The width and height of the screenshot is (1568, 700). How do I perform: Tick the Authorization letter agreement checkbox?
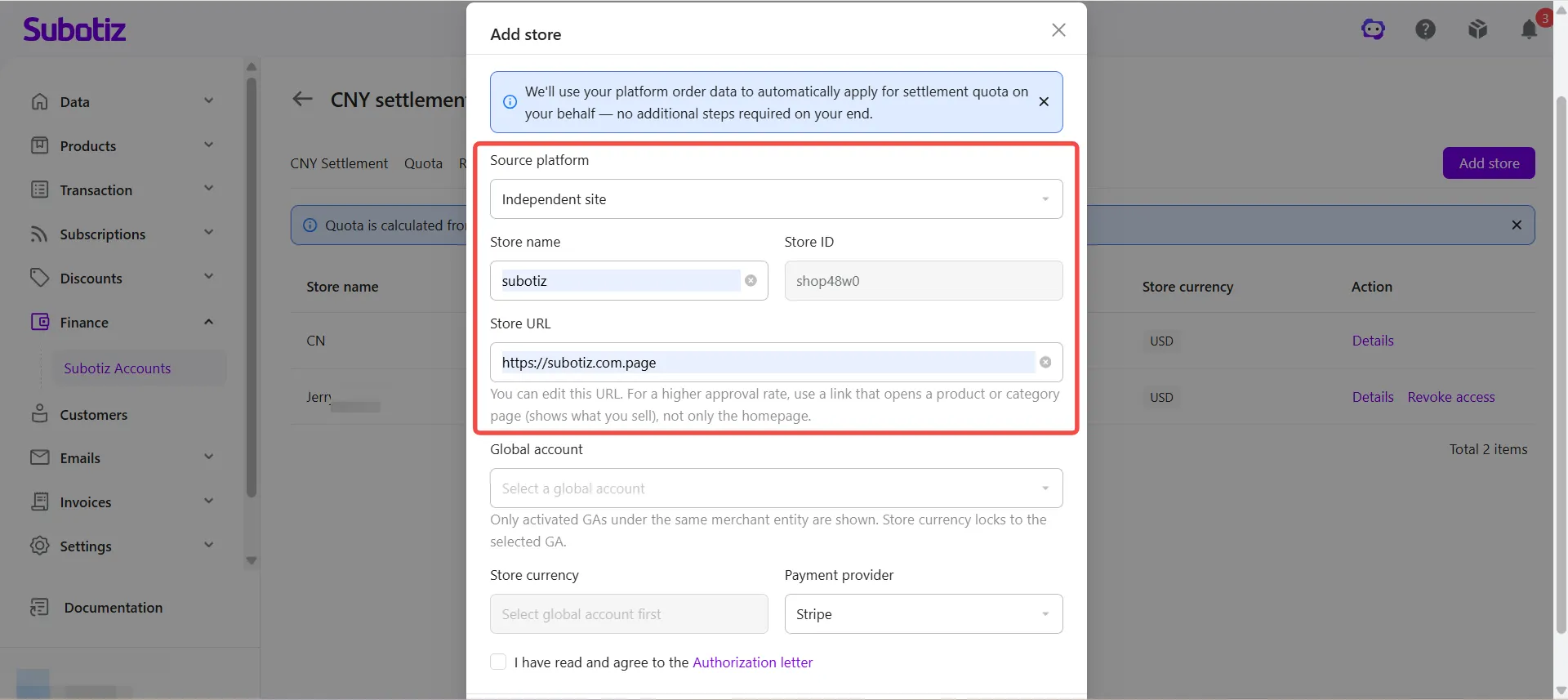click(498, 662)
